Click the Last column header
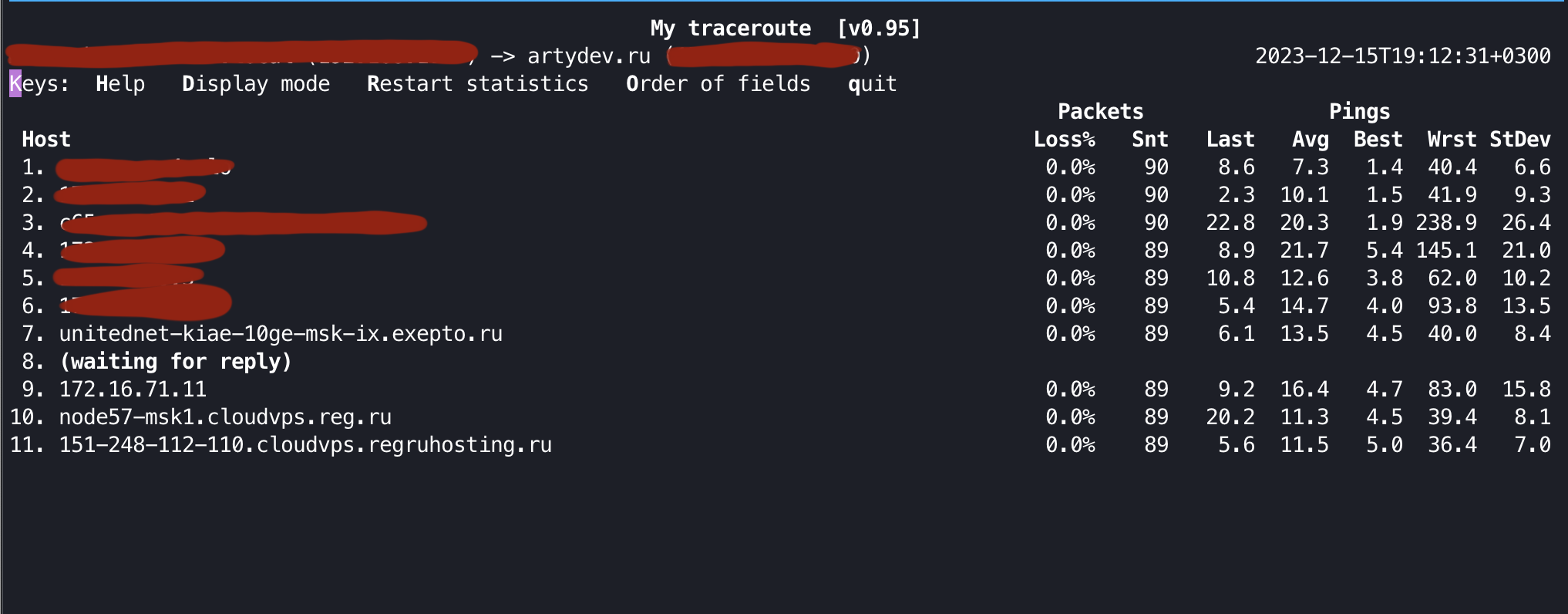Image resolution: width=1568 pixels, height=614 pixels. click(x=1230, y=139)
